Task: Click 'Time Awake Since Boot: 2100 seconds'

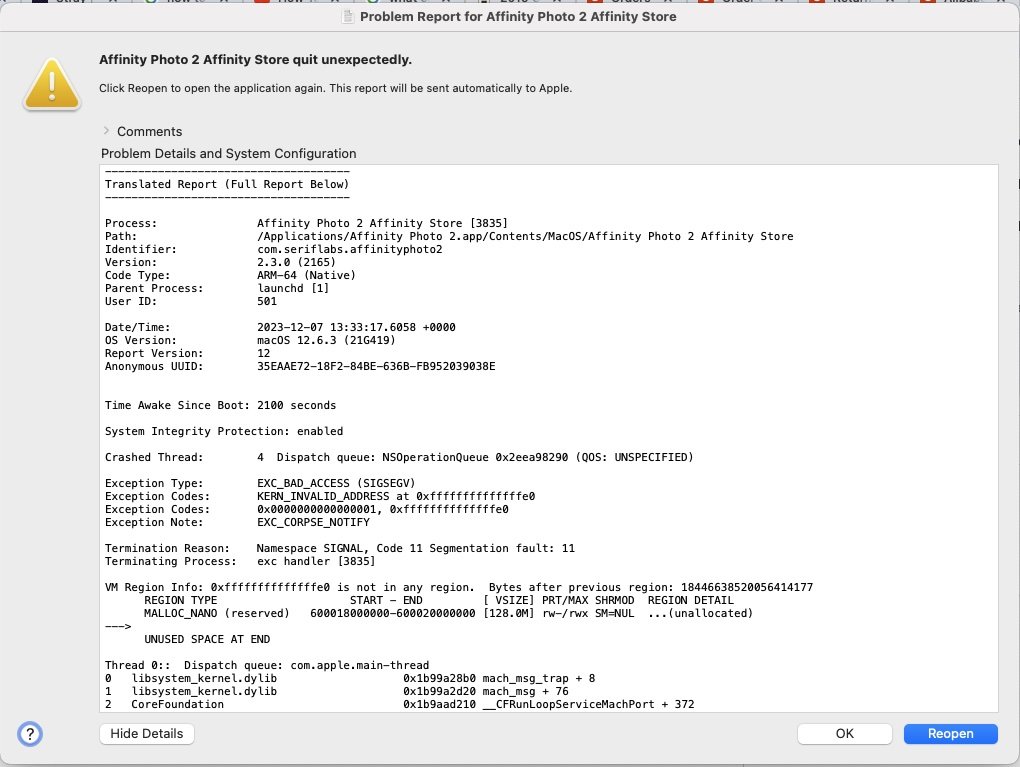Action: [221, 405]
